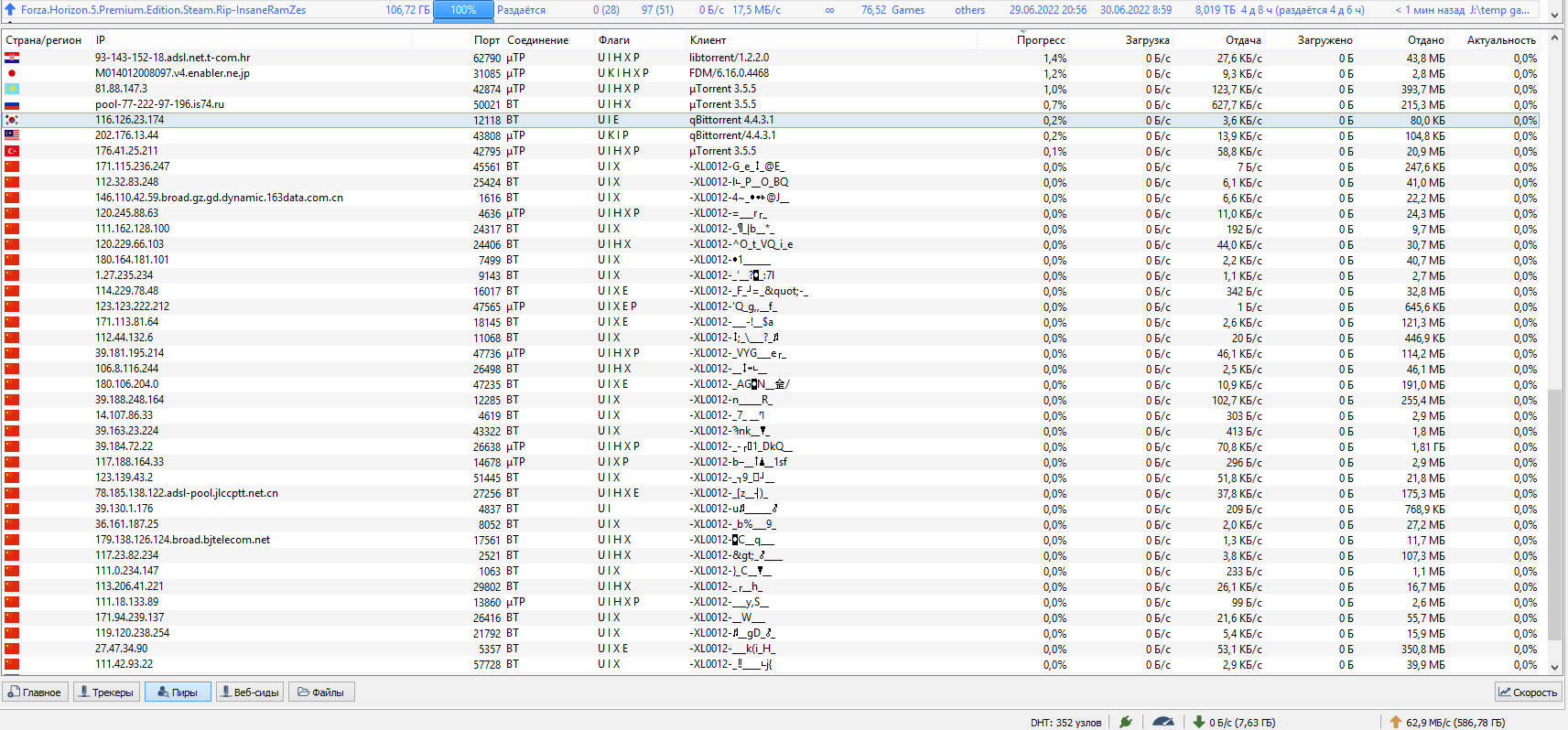Viewport: 1568px width, 730px height.
Task: Click the peer list scroll-up arrow
Action: pos(1554,39)
